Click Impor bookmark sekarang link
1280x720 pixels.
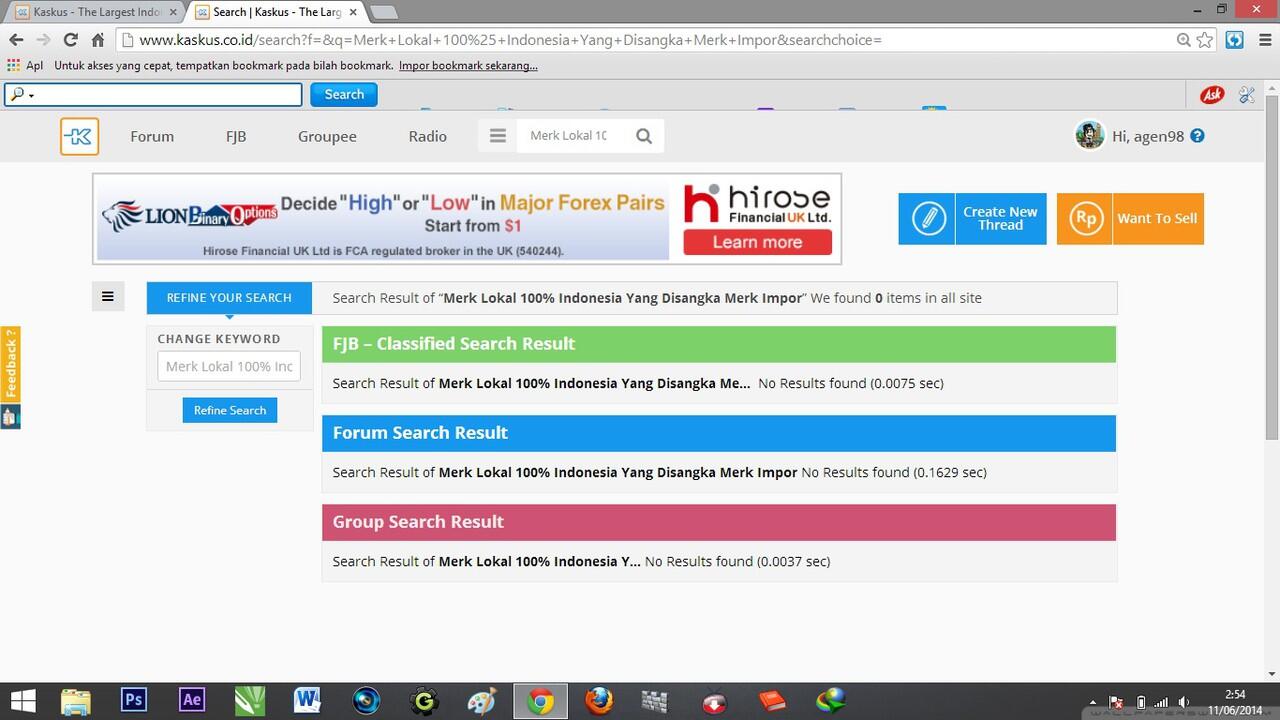(468, 66)
